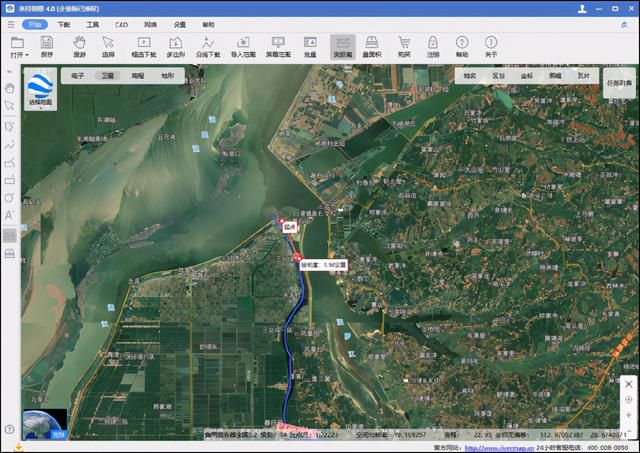Screen dimensions: 640x453
Task: Toggle the 区划 district boundary overlay
Action: [x=498, y=76]
